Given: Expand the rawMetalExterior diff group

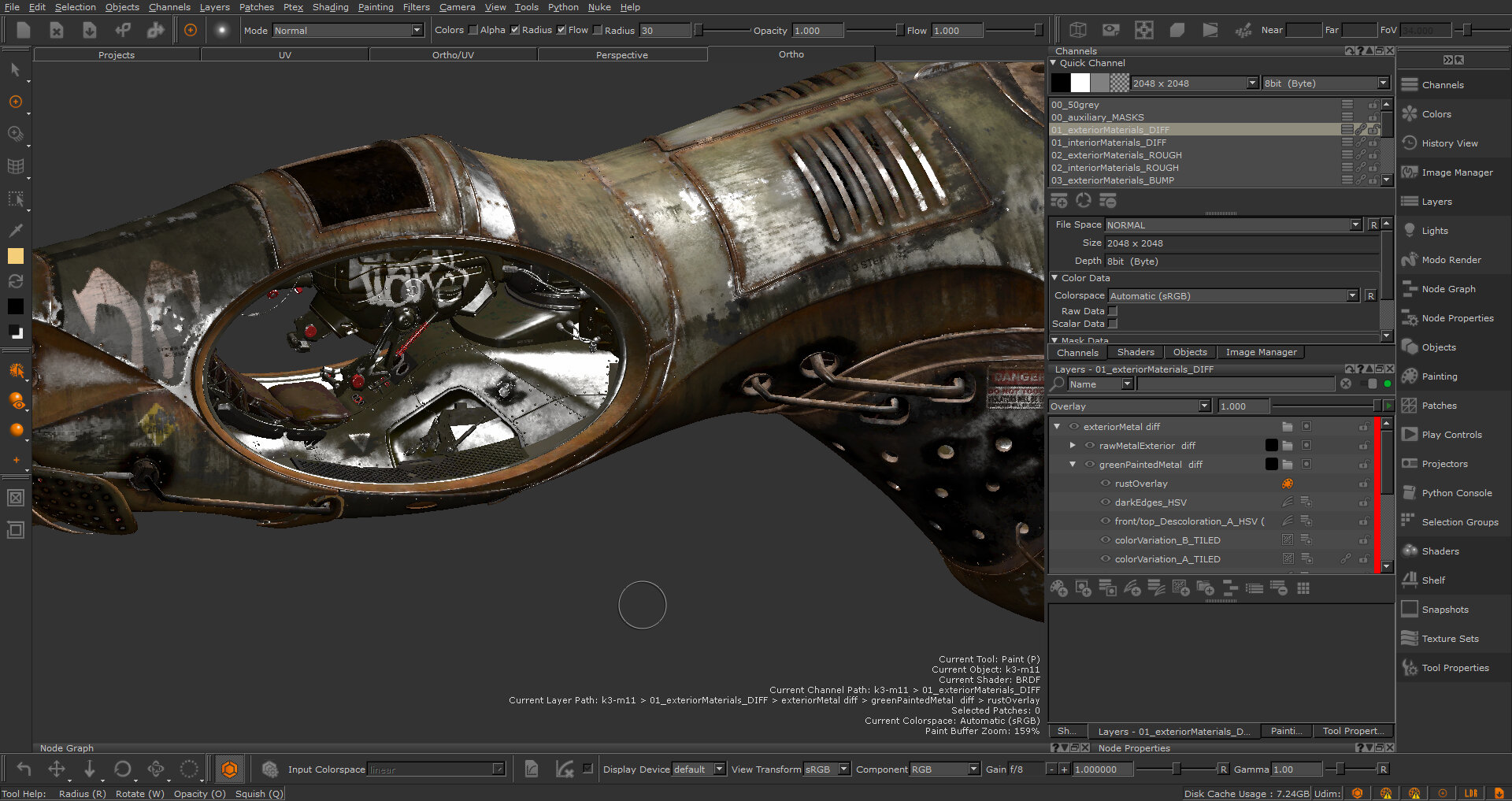Looking at the screenshot, I should click(1072, 446).
